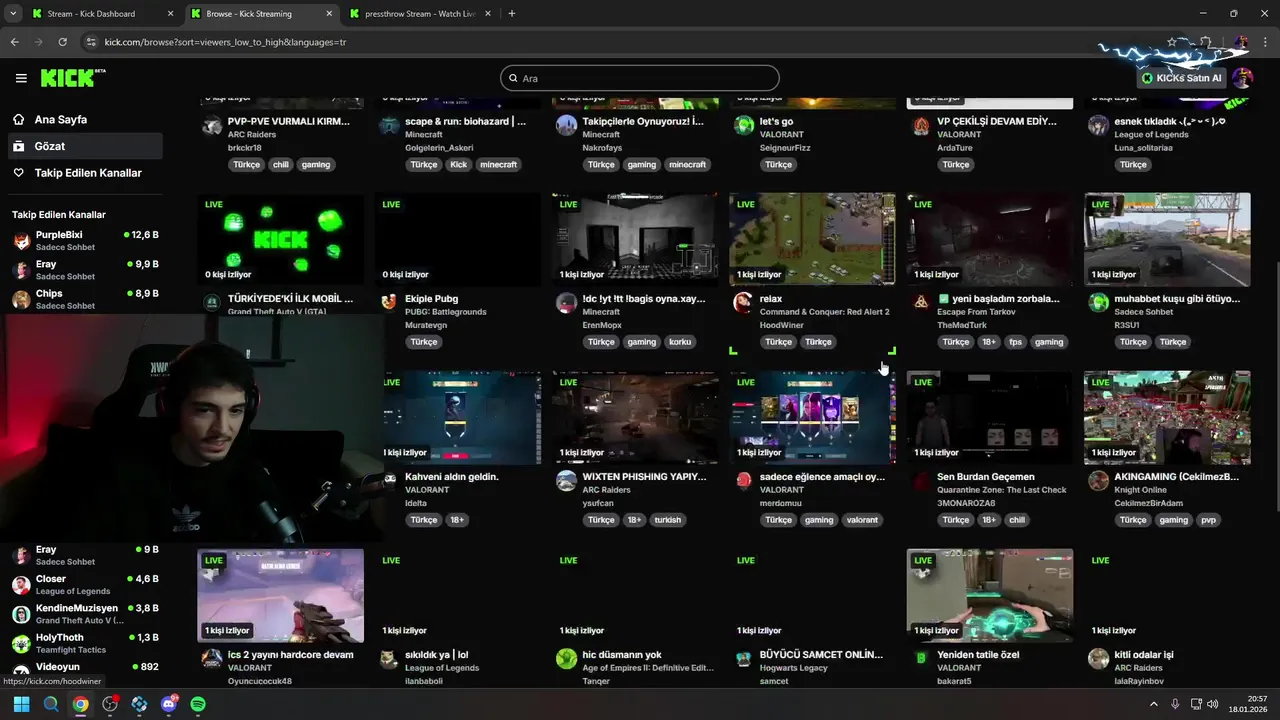The image size is (1280, 720).
Task: Open Spotify from the taskbar
Action: [x=198, y=704]
